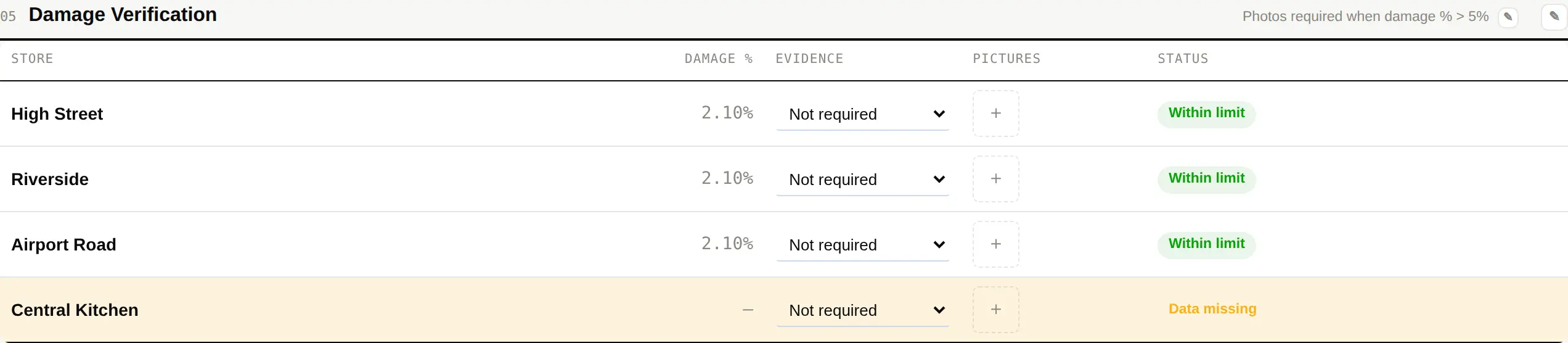1568x343 pixels.
Task: Open Airport Road evidence dropdown
Action: tap(862, 245)
